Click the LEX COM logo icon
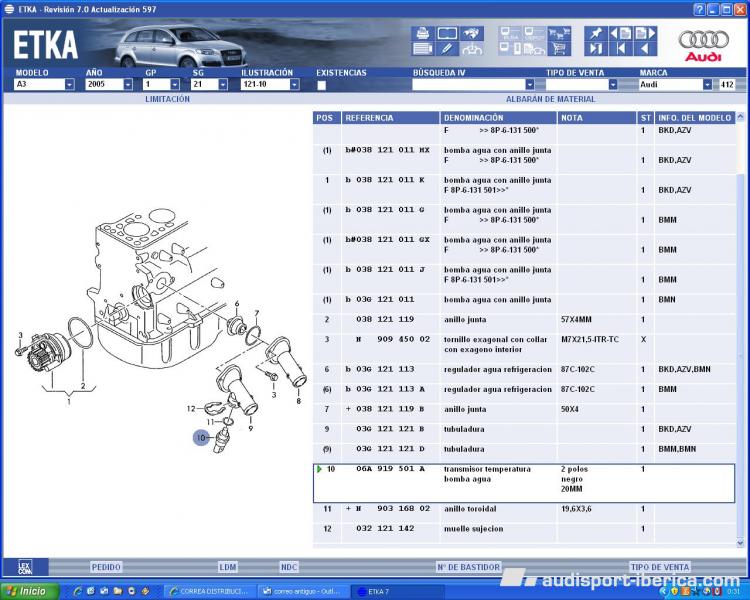This screenshot has height=600, width=750. [x=25, y=567]
